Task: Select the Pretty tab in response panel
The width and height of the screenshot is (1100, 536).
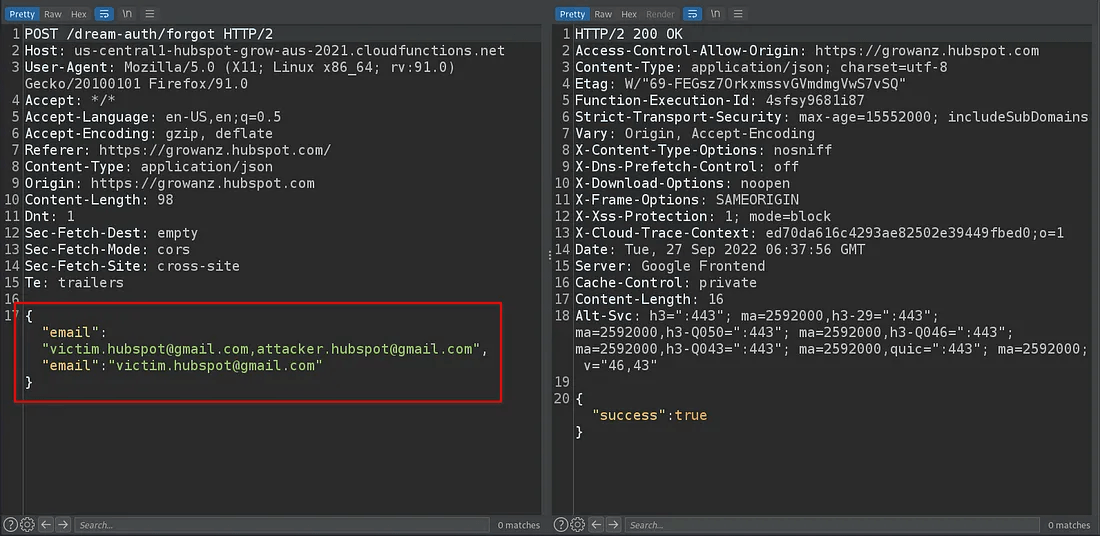Action: [x=573, y=14]
